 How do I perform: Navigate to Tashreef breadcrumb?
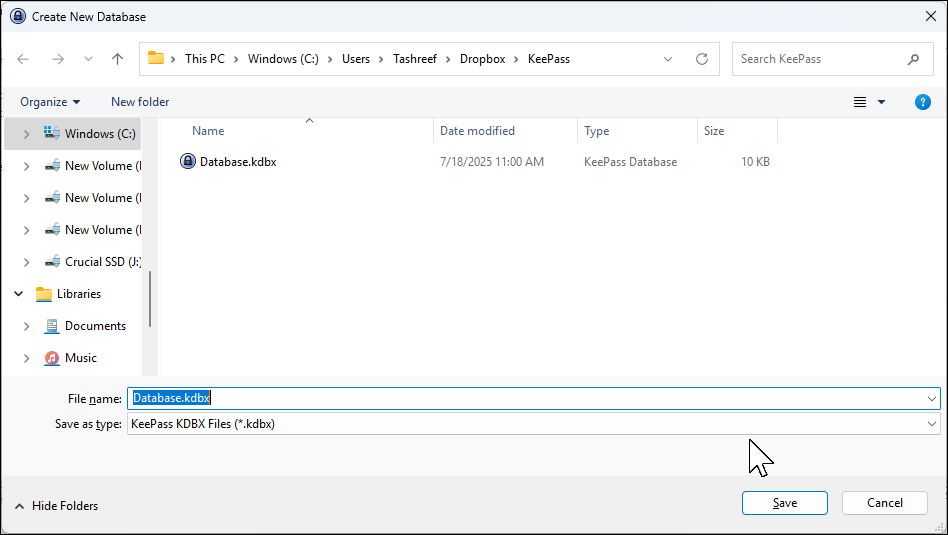pos(415,59)
